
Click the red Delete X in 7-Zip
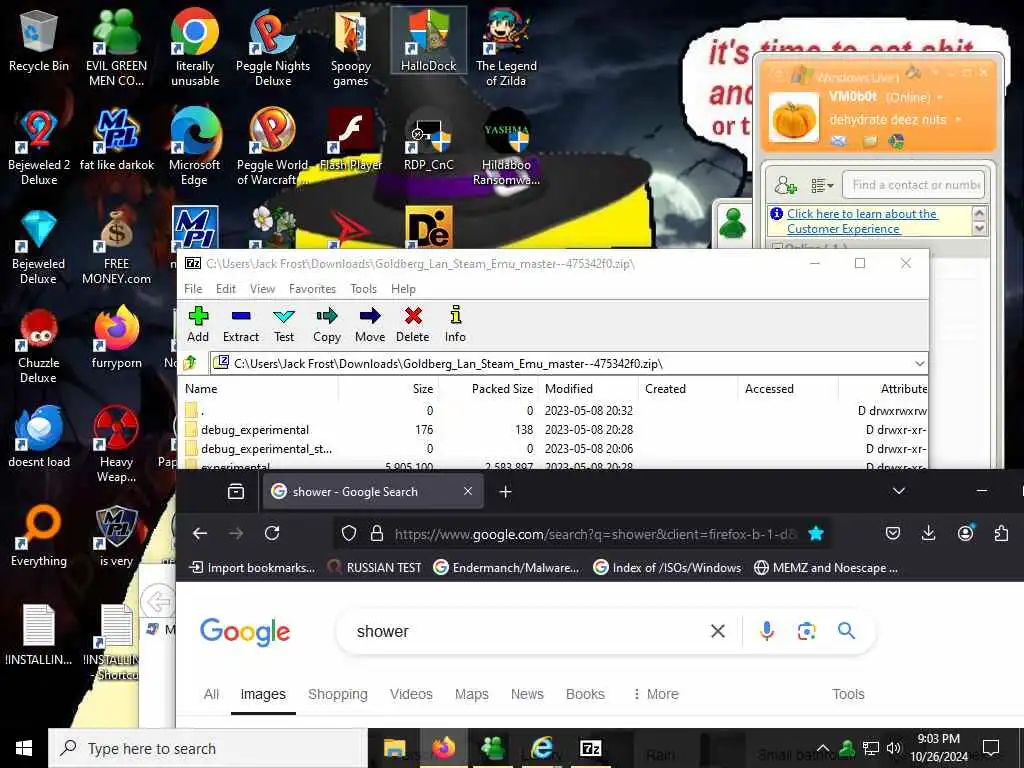413,325
